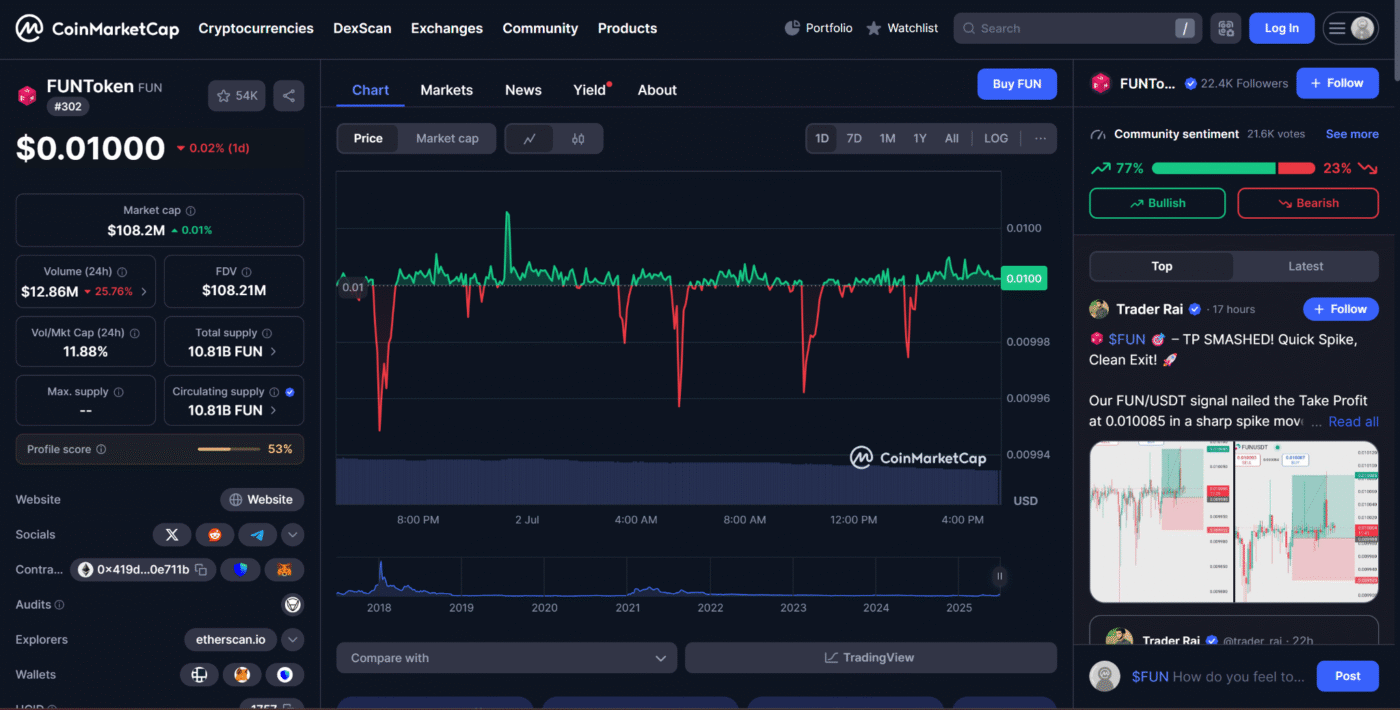Viewport: 1400px width, 710px height.
Task: Open the MetaMask wallet icon in Wallets row
Action: coord(242,675)
